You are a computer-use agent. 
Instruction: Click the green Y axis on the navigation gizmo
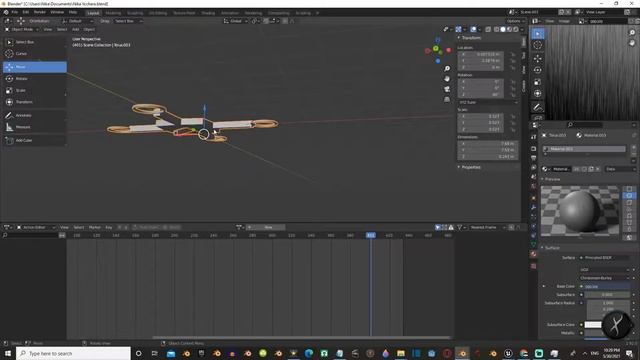(436, 49)
